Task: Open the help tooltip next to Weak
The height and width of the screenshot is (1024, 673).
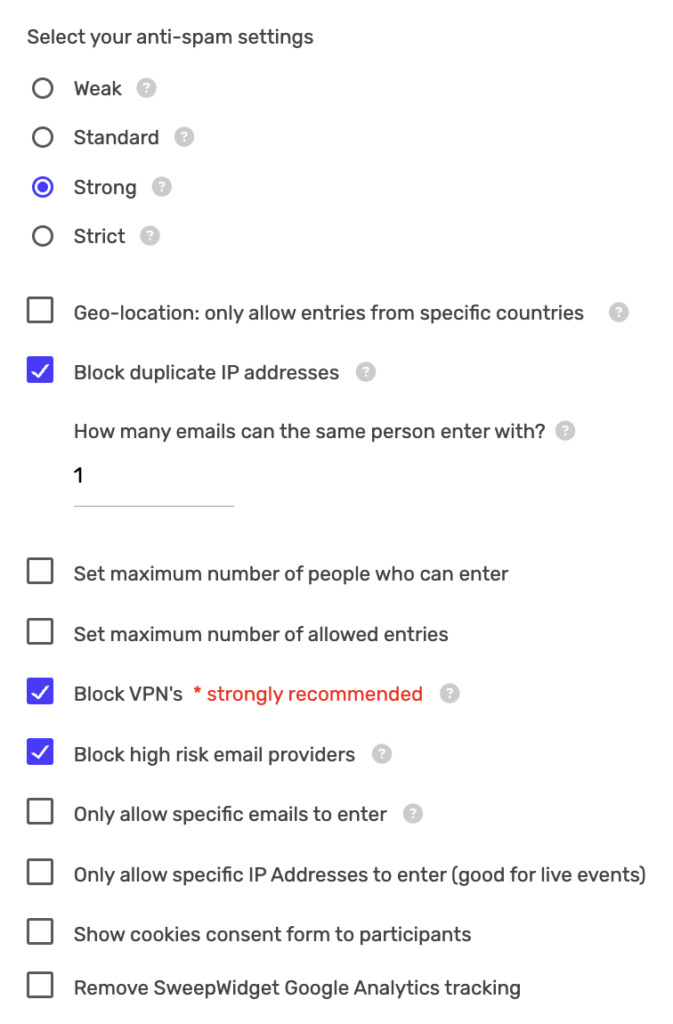Action: [146, 88]
